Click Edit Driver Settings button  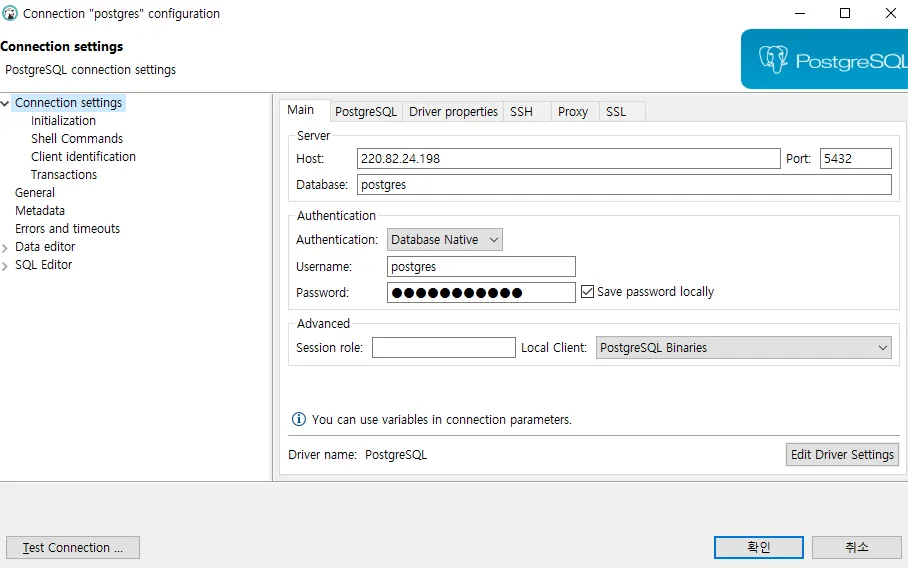(x=842, y=455)
